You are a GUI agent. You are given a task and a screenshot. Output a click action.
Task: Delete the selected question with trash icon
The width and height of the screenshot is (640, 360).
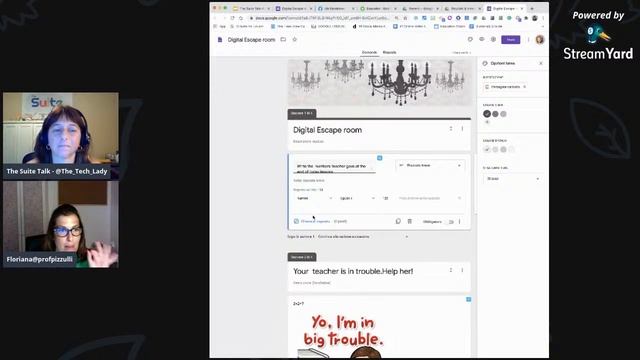[409, 221]
